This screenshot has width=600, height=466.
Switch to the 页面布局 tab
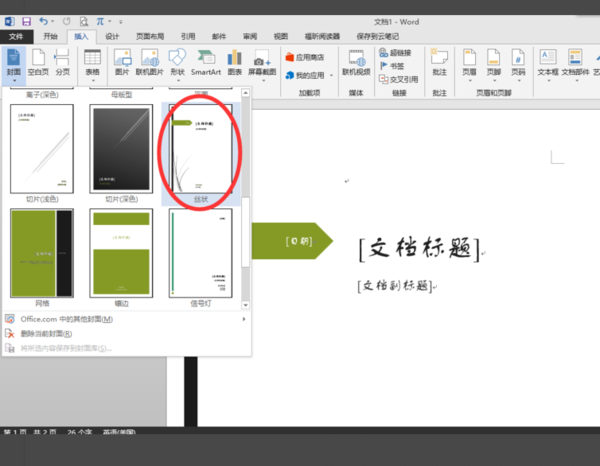(150, 36)
